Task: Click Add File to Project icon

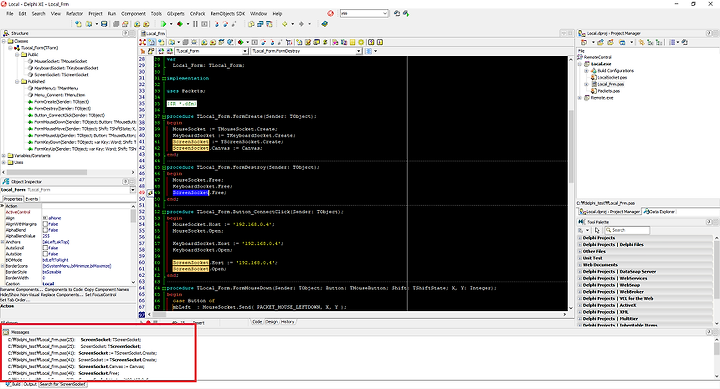Action: pyautogui.click(x=137, y=24)
